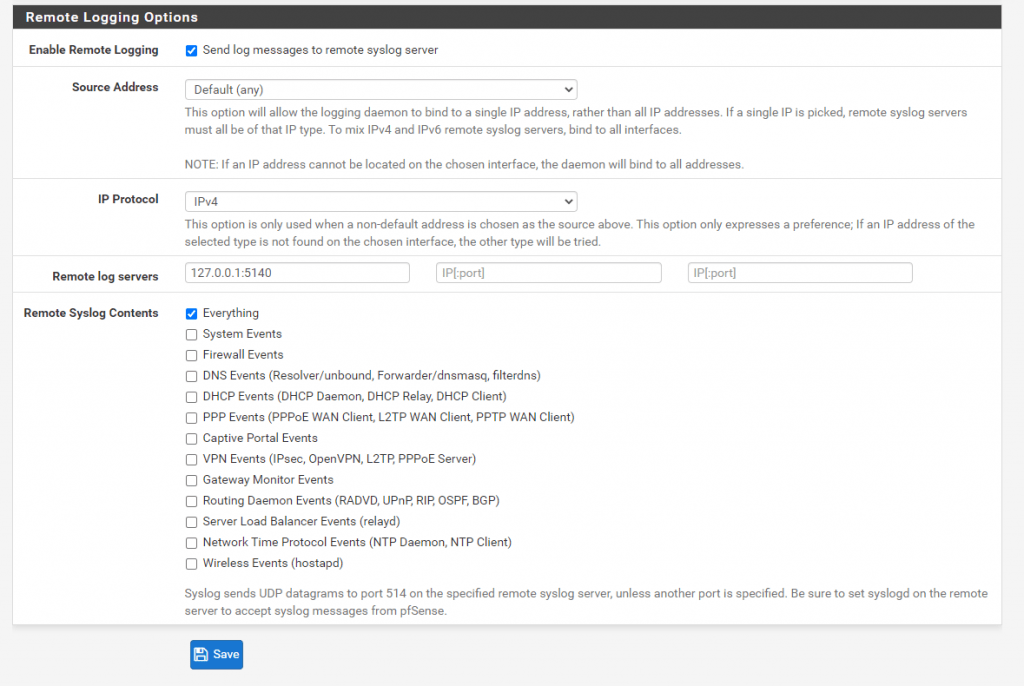This screenshot has width=1024, height=686.
Task: Expand the IP Protocol dropdown
Action: point(381,201)
